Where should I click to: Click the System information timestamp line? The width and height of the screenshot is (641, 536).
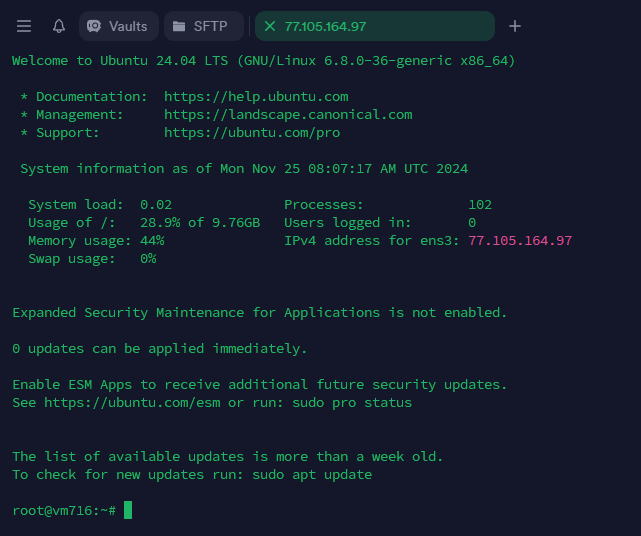point(244,169)
